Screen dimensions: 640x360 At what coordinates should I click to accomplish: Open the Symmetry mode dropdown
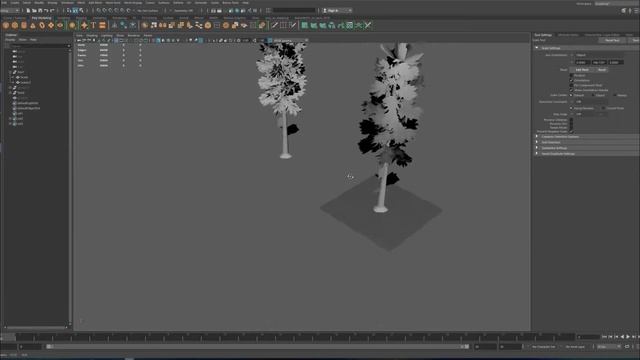pos(184,11)
